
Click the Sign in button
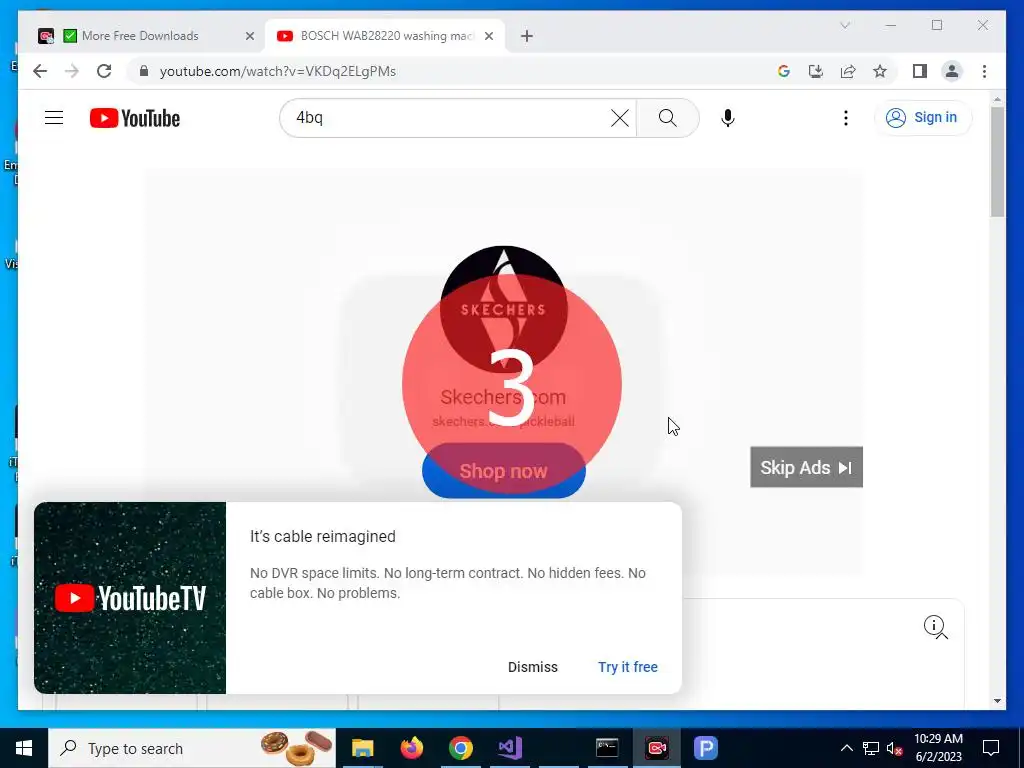[x=923, y=118]
